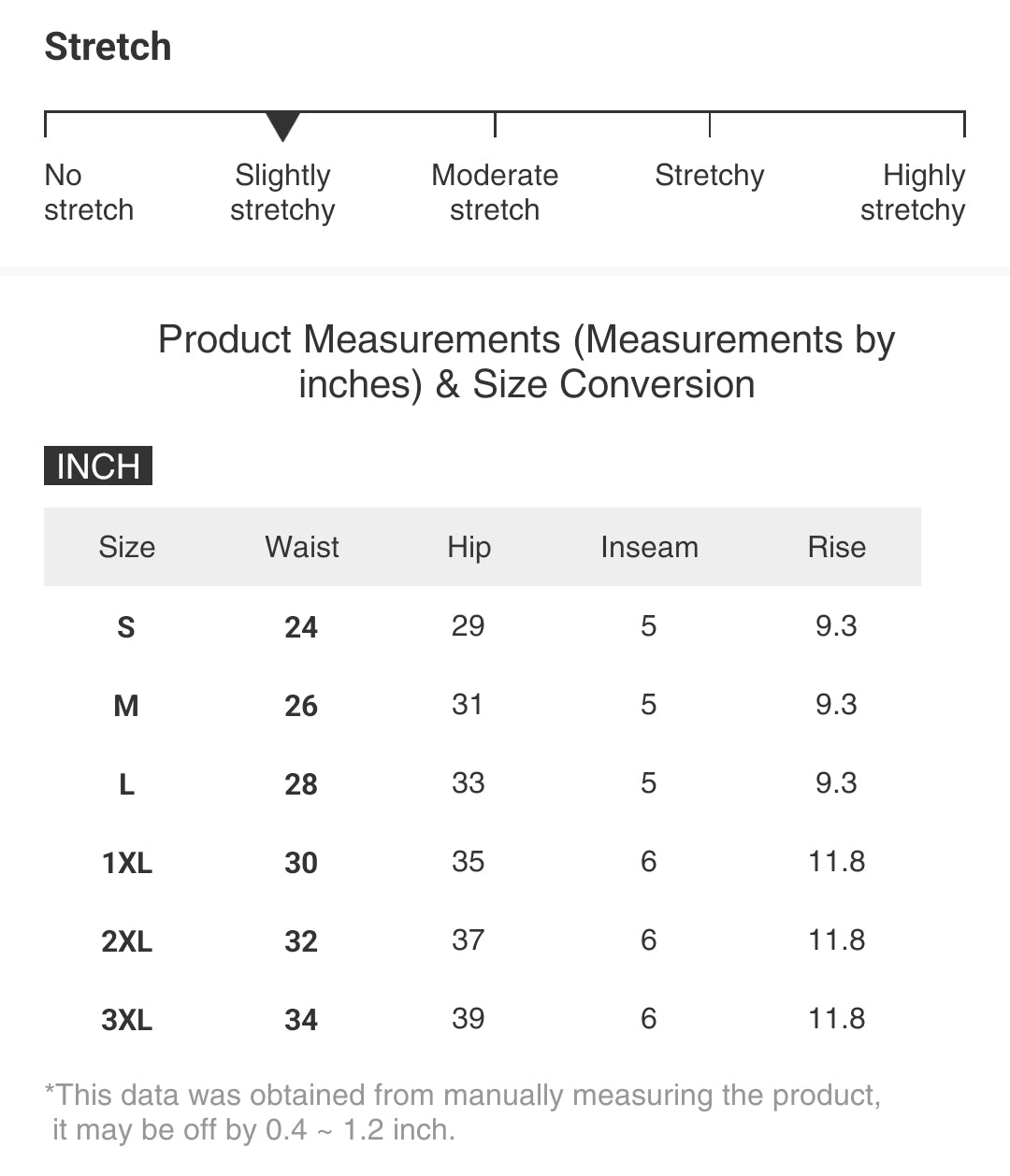
Task: Select the "Slightly stretchy" label
Action: pos(282,193)
